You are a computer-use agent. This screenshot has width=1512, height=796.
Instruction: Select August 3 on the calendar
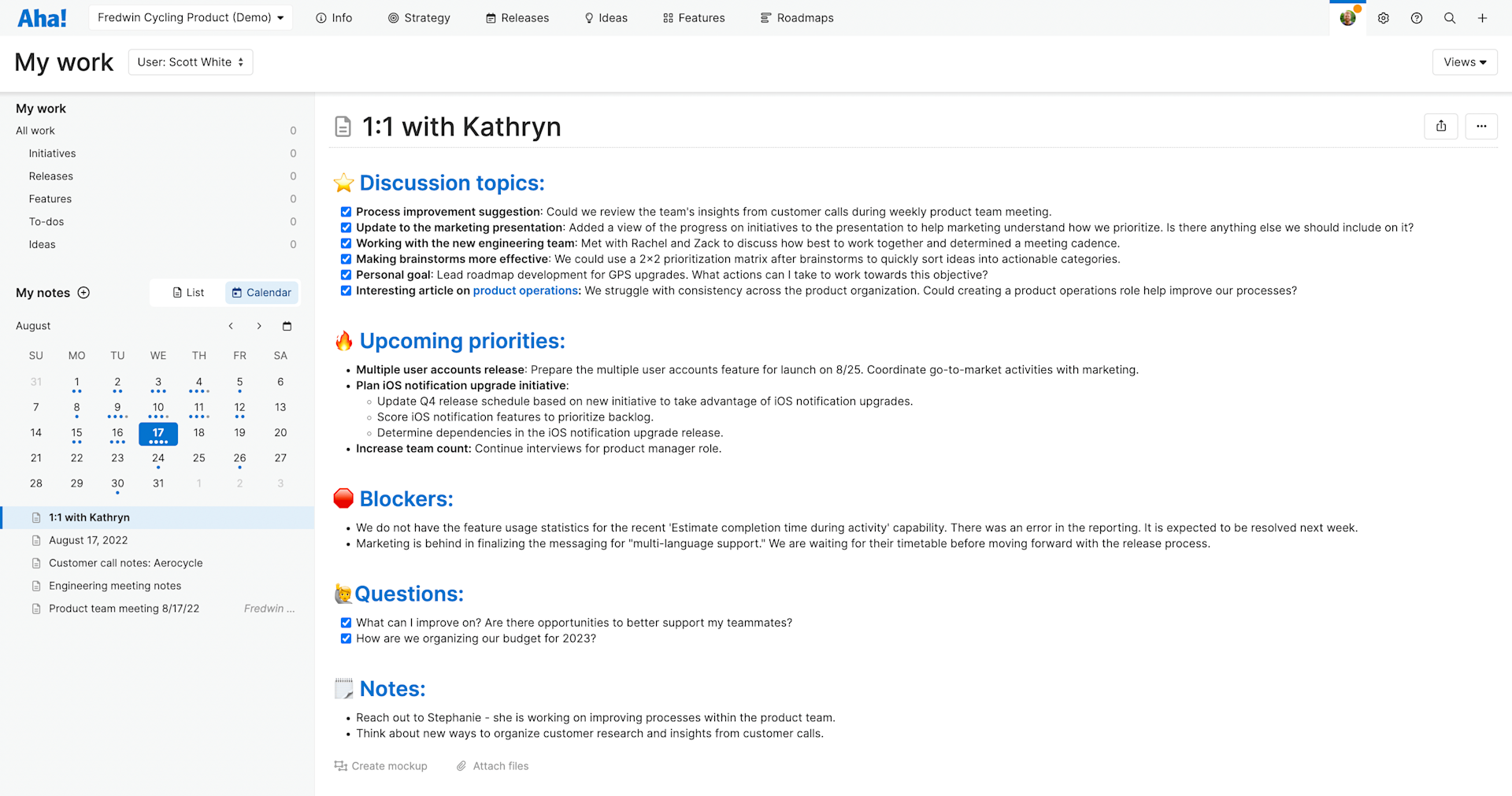(158, 383)
